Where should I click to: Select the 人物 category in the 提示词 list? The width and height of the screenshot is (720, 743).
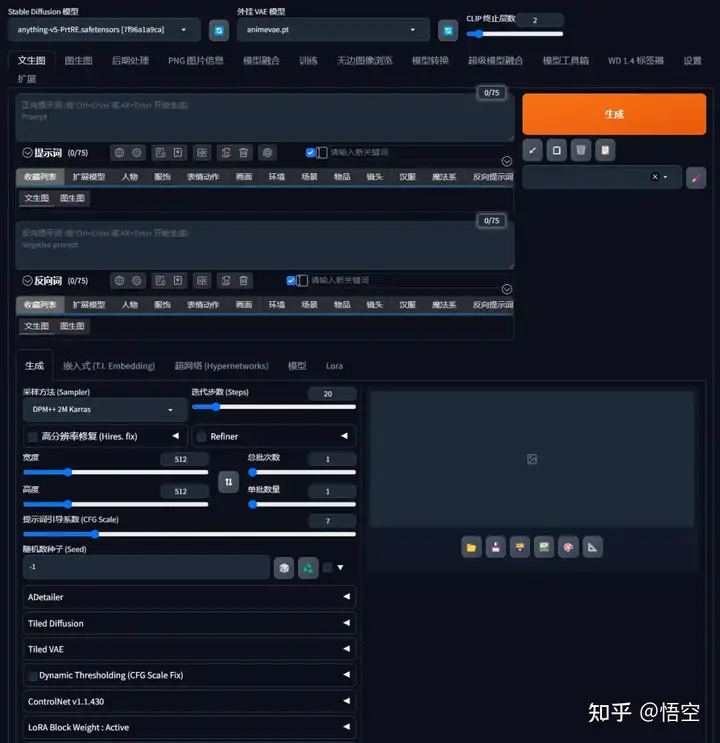coord(129,177)
